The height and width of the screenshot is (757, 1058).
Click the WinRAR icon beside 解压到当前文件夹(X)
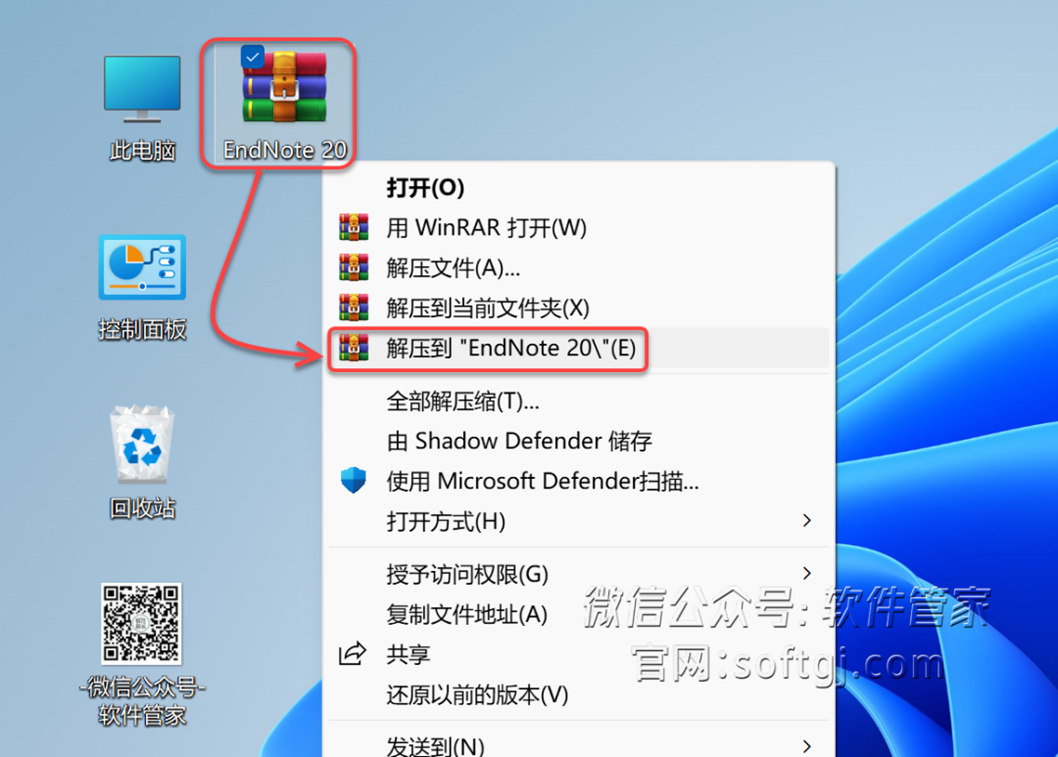tap(354, 308)
